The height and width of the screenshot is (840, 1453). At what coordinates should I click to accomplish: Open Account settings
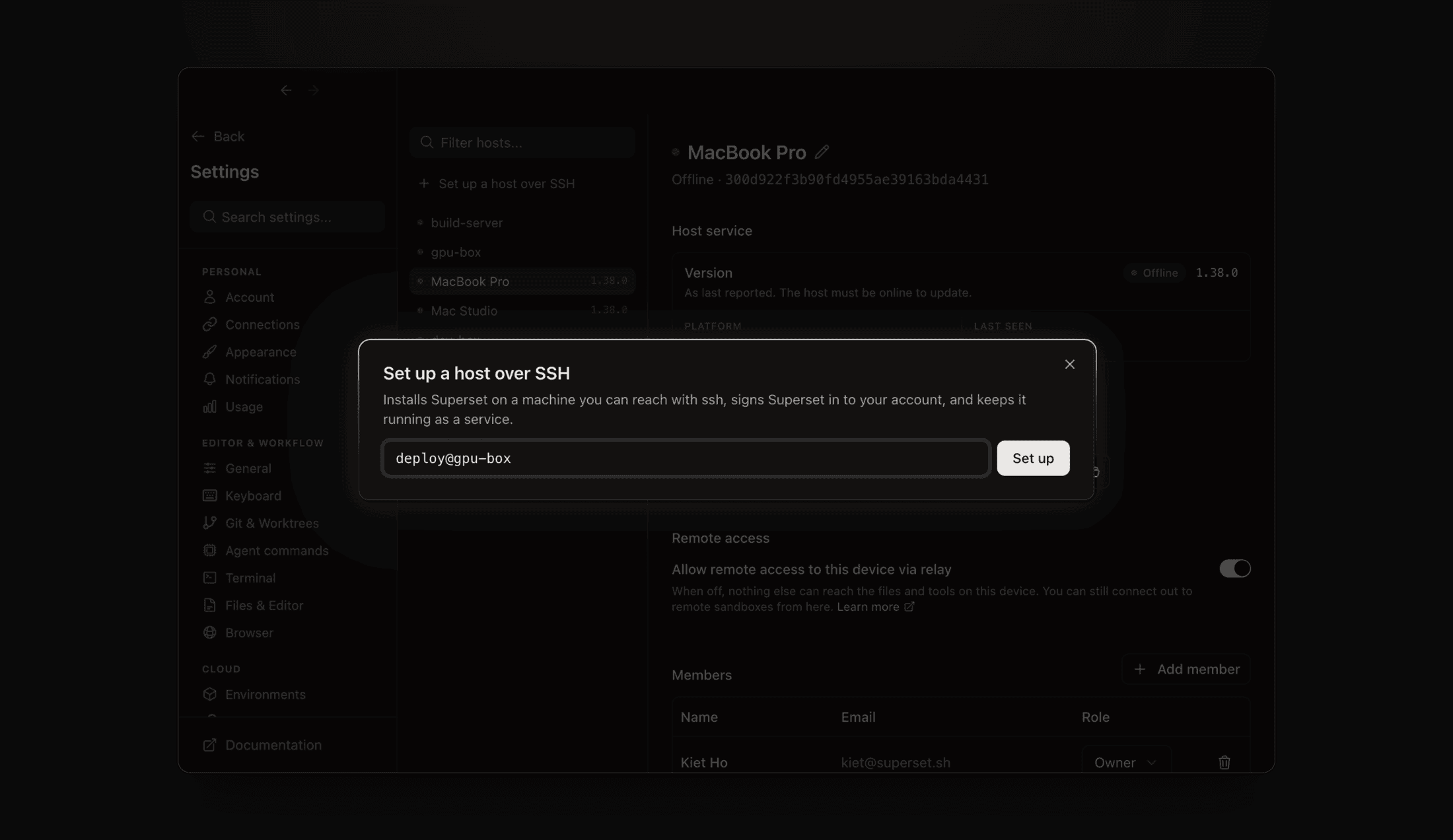[250, 298]
